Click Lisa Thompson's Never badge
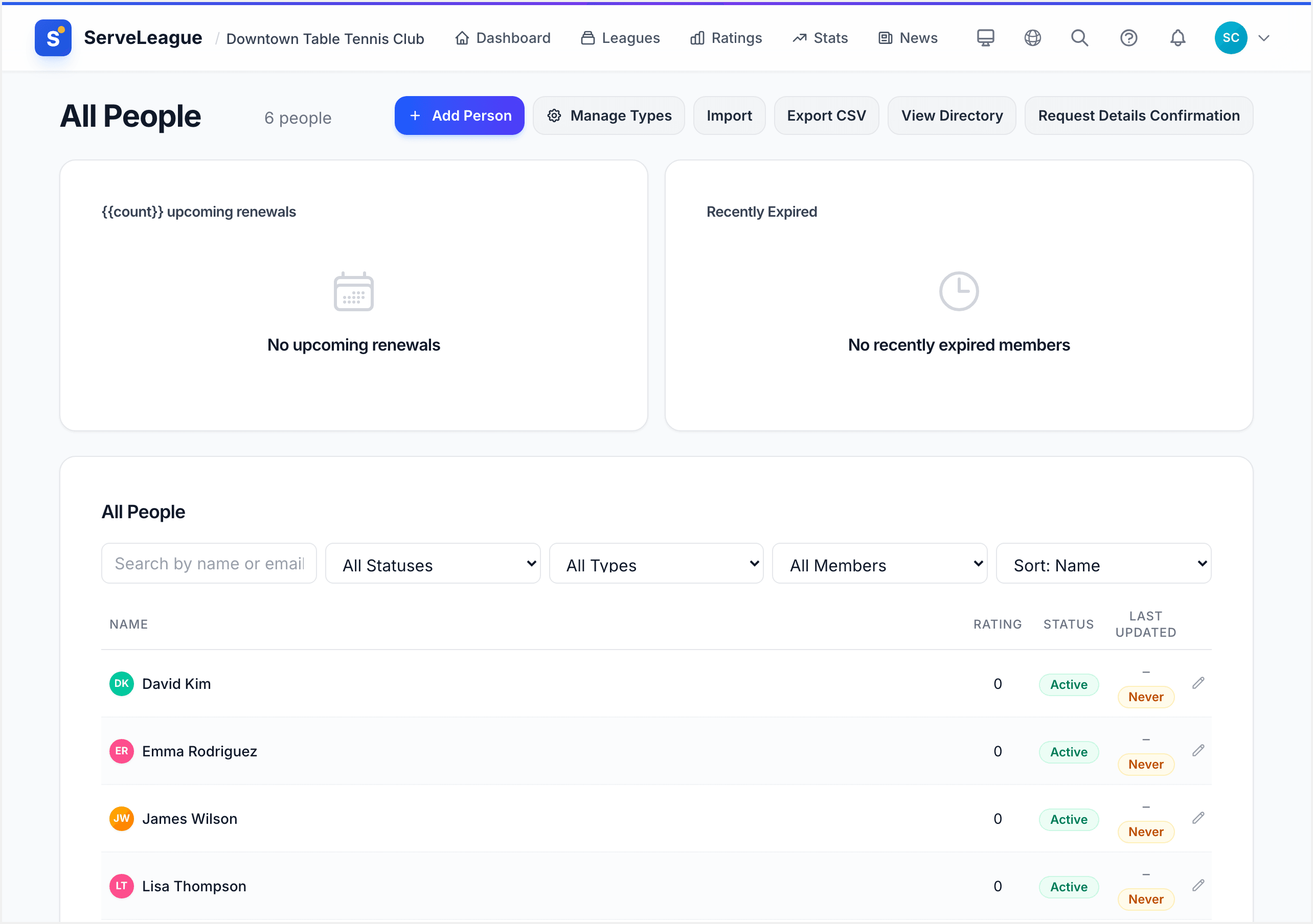The image size is (1313, 924). [x=1145, y=899]
